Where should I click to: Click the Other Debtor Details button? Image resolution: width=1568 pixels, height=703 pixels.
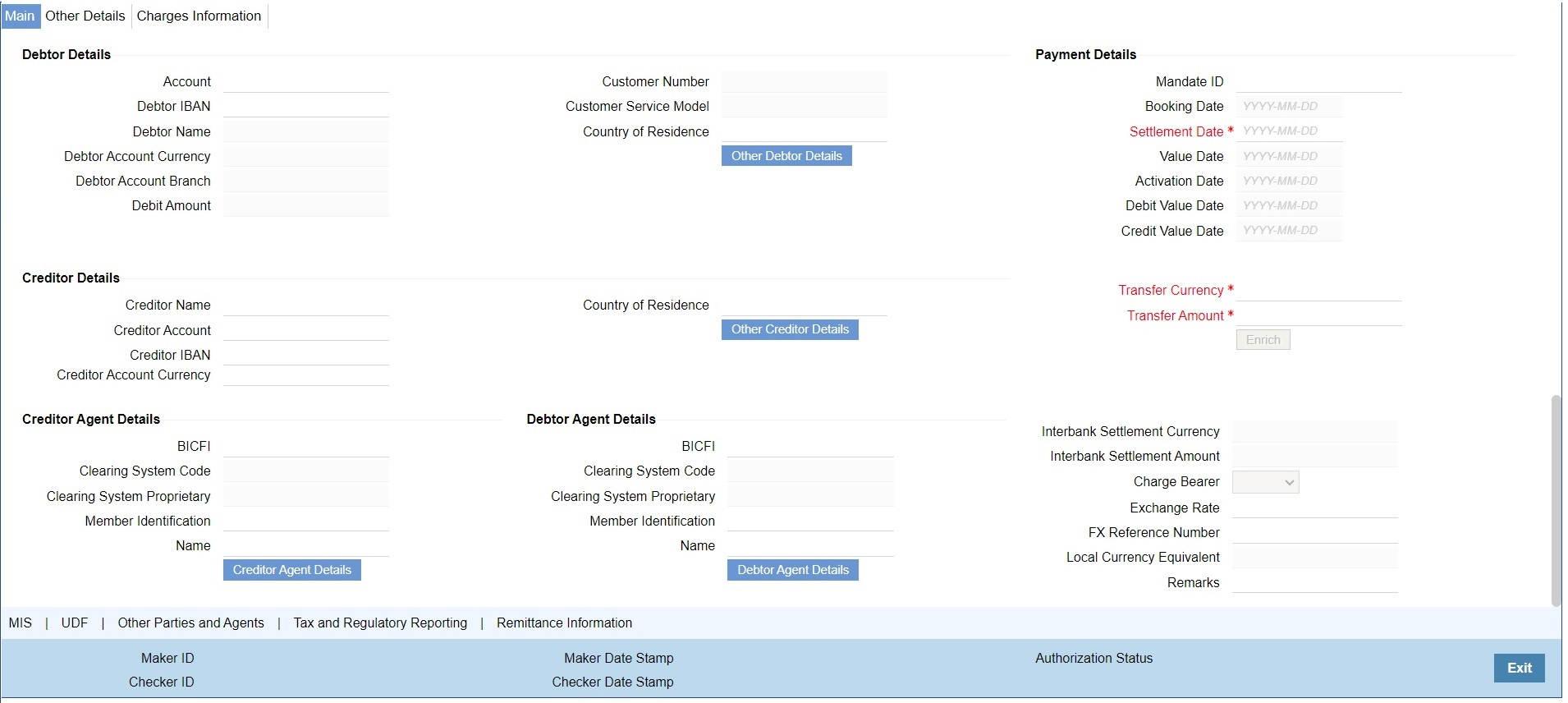[x=786, y=156]
